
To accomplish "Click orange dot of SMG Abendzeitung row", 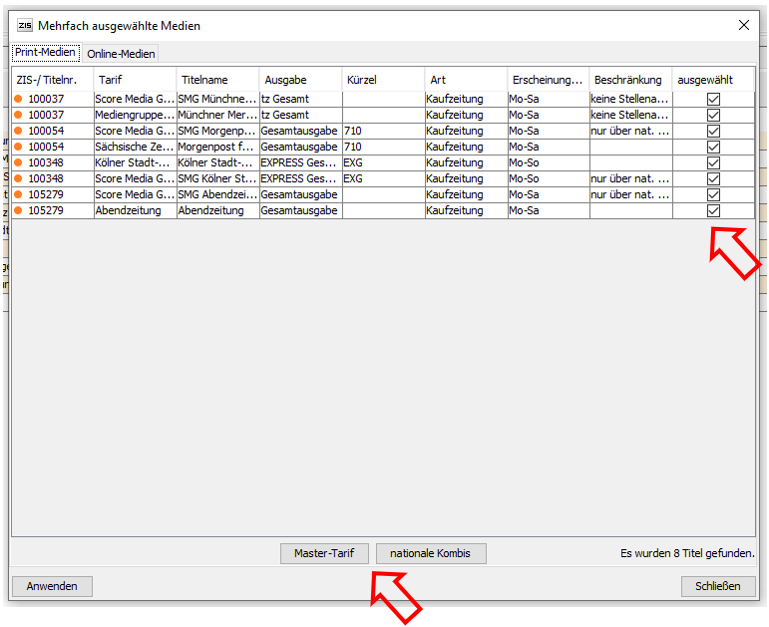I will pyautogui.click(x=19, y=195).
